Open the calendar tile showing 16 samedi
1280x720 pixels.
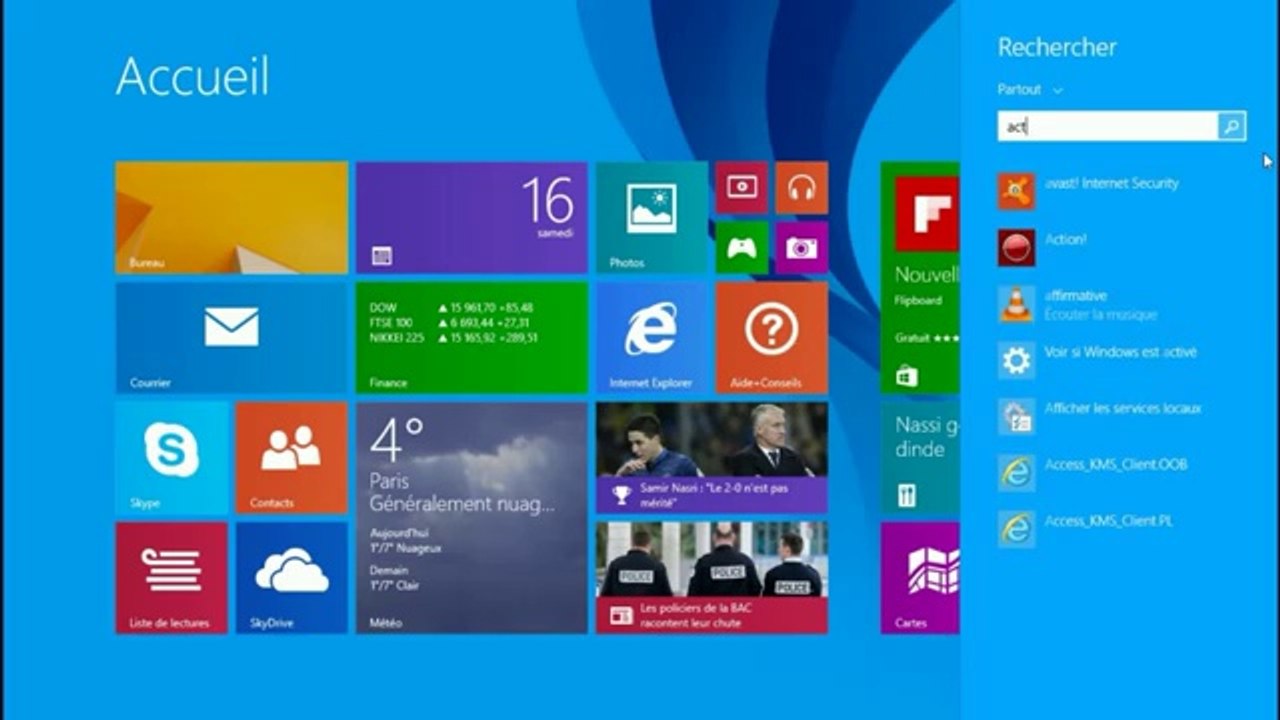point(472,218)
